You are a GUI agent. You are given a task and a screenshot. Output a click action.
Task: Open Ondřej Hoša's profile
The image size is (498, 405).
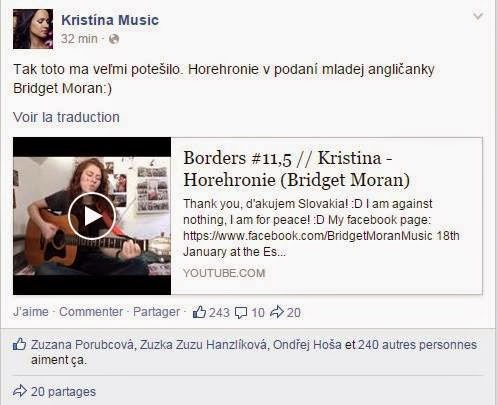(x=307, y=345)
